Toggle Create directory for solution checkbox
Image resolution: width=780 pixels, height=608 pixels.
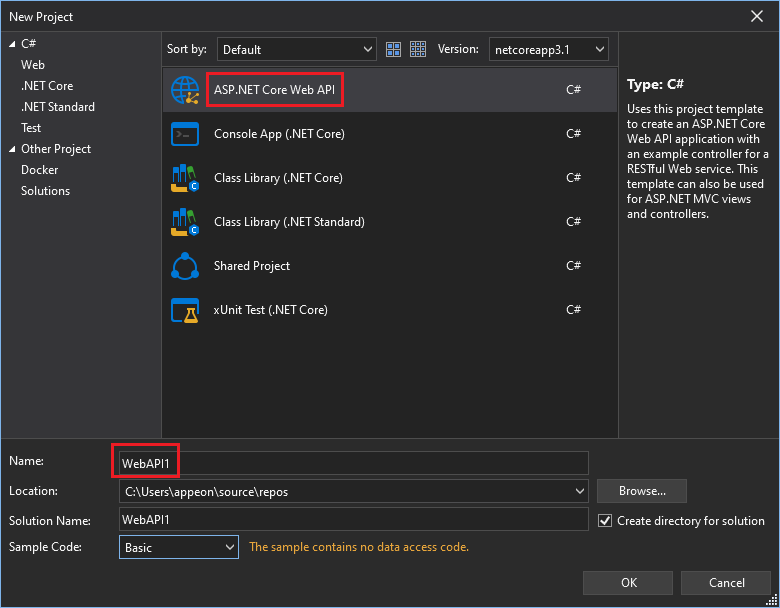[605, 521]
